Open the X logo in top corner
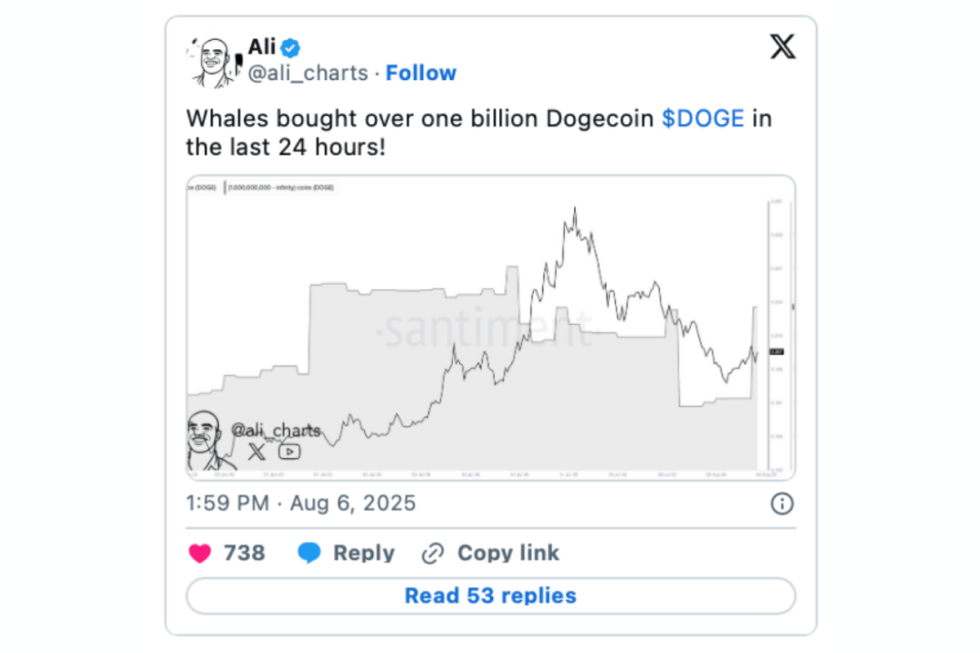Screen dimensions: 980x653 [782, 47]
